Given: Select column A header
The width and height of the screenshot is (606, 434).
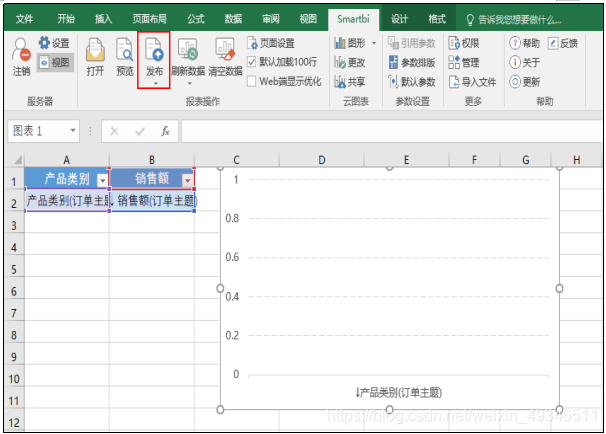Looking at the screenshot, I should click(66, 160).
